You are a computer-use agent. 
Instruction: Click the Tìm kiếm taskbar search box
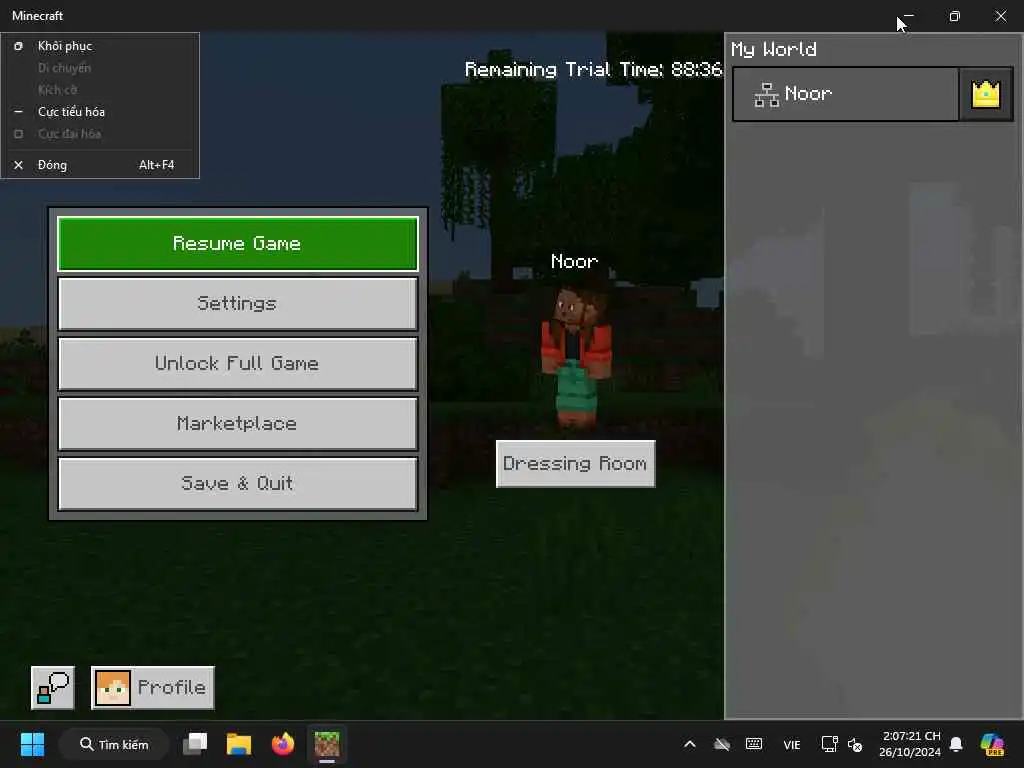114,744
